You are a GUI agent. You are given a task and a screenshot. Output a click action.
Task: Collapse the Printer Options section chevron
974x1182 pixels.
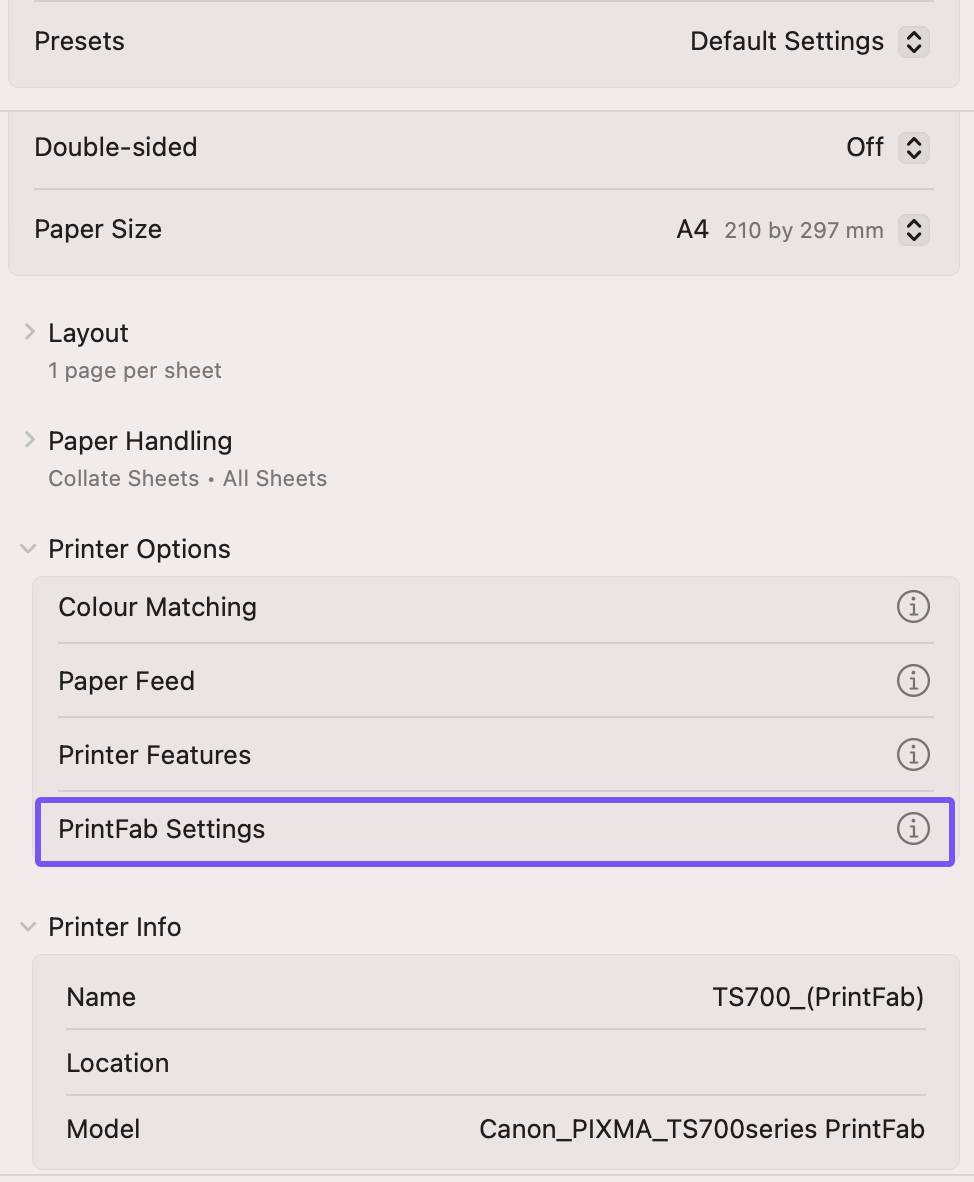coord(29,549)
